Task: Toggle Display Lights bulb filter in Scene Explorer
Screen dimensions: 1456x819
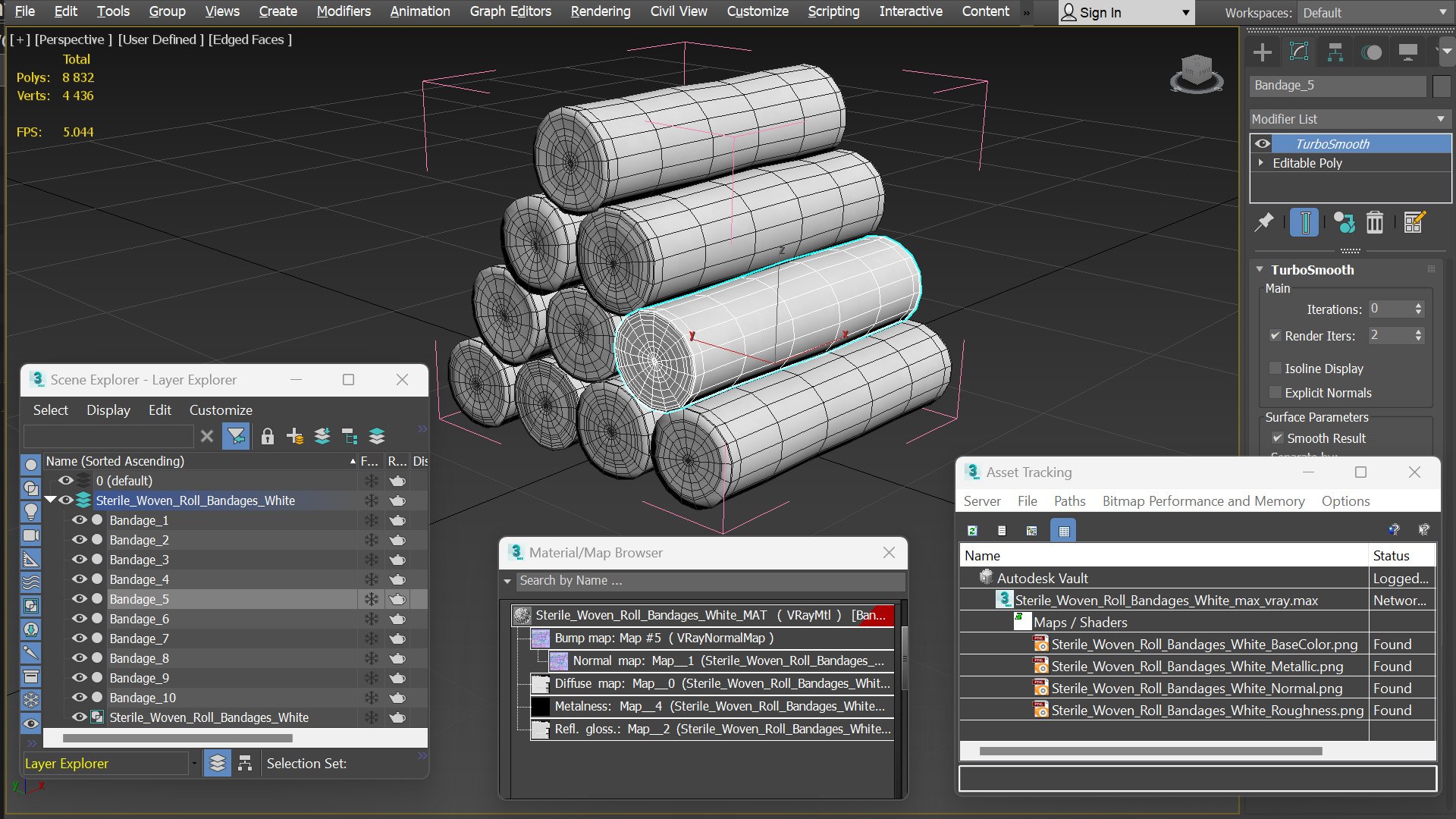Action: click(31, 512)
